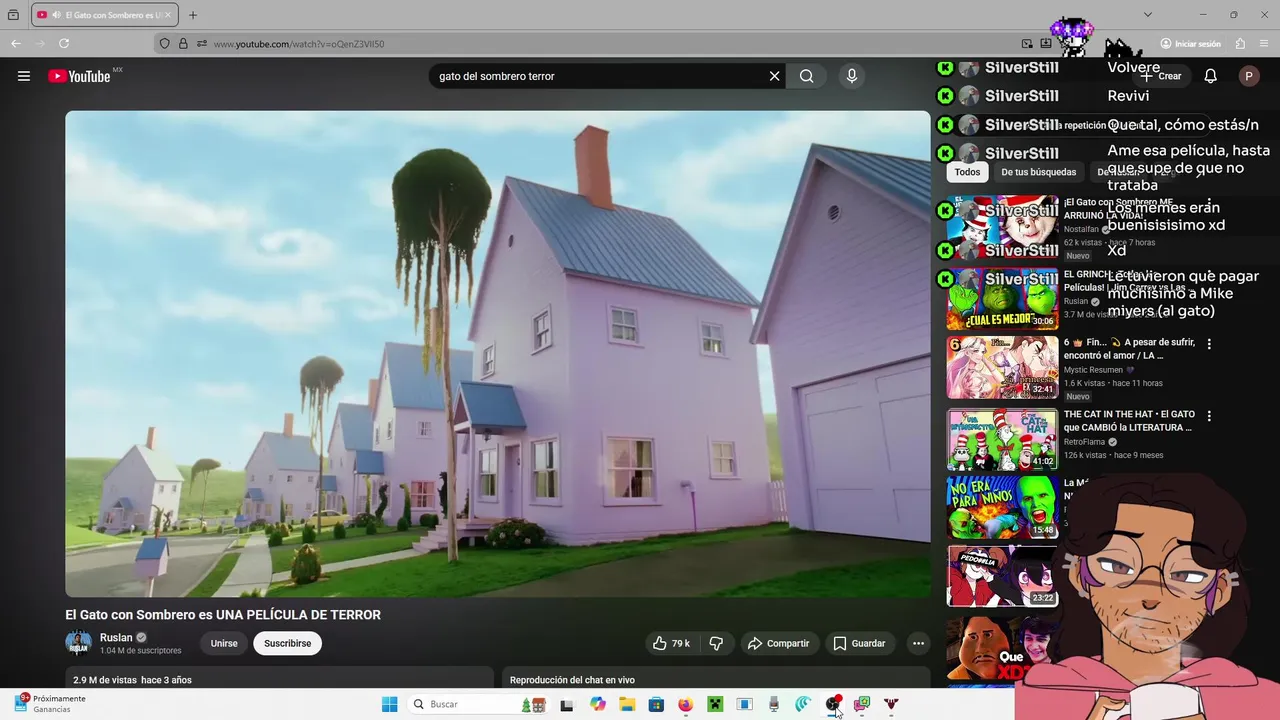The height and width of the screenshot is (720, 1280).
Task: Select the De tus búsquedas chip
Action: pos(1039,172)
